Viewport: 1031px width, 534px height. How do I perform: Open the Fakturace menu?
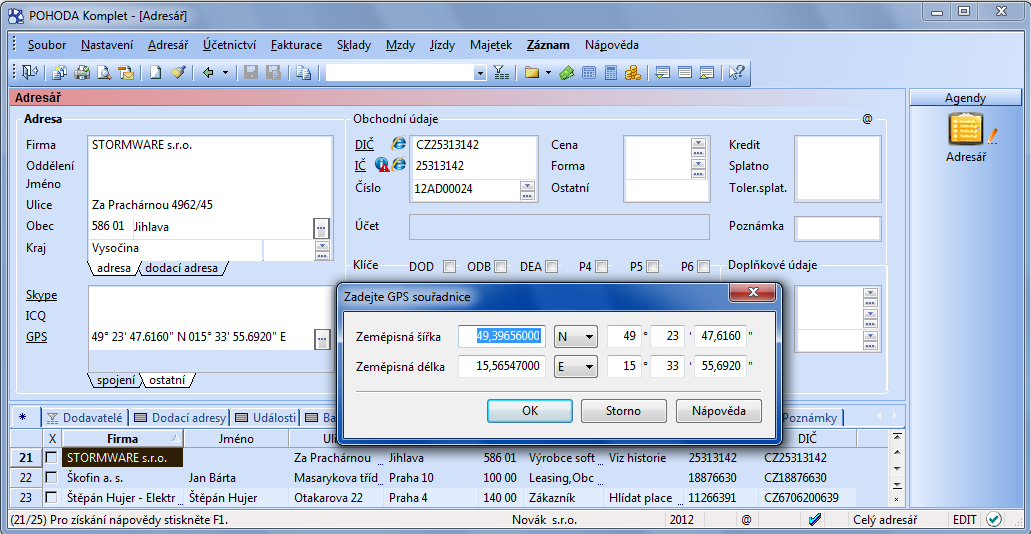tap(296, 45)
